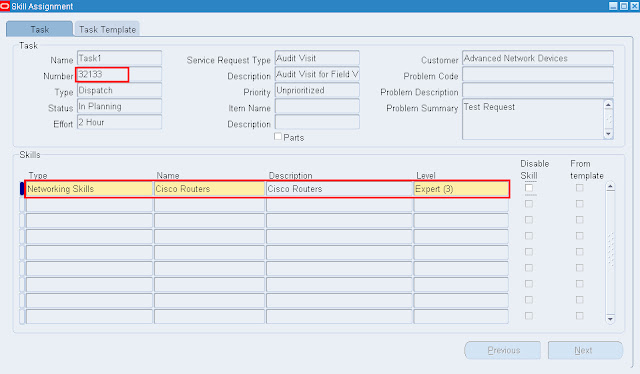Click the Oracle icon in title bar
This screenshot has width=640, height=374.
[x=5, y=6]
